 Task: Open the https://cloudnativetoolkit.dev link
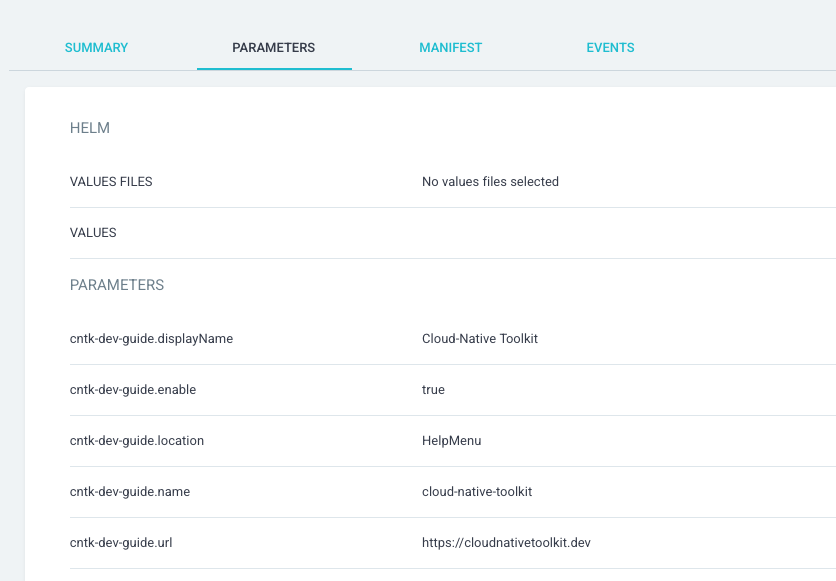pyautogui.click(x=505, y=542)
